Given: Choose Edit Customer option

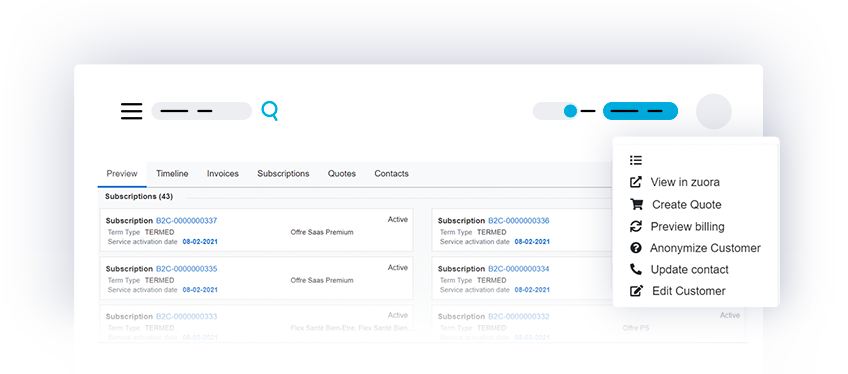Looking at the screenshot, I should (x=689, y=291).
